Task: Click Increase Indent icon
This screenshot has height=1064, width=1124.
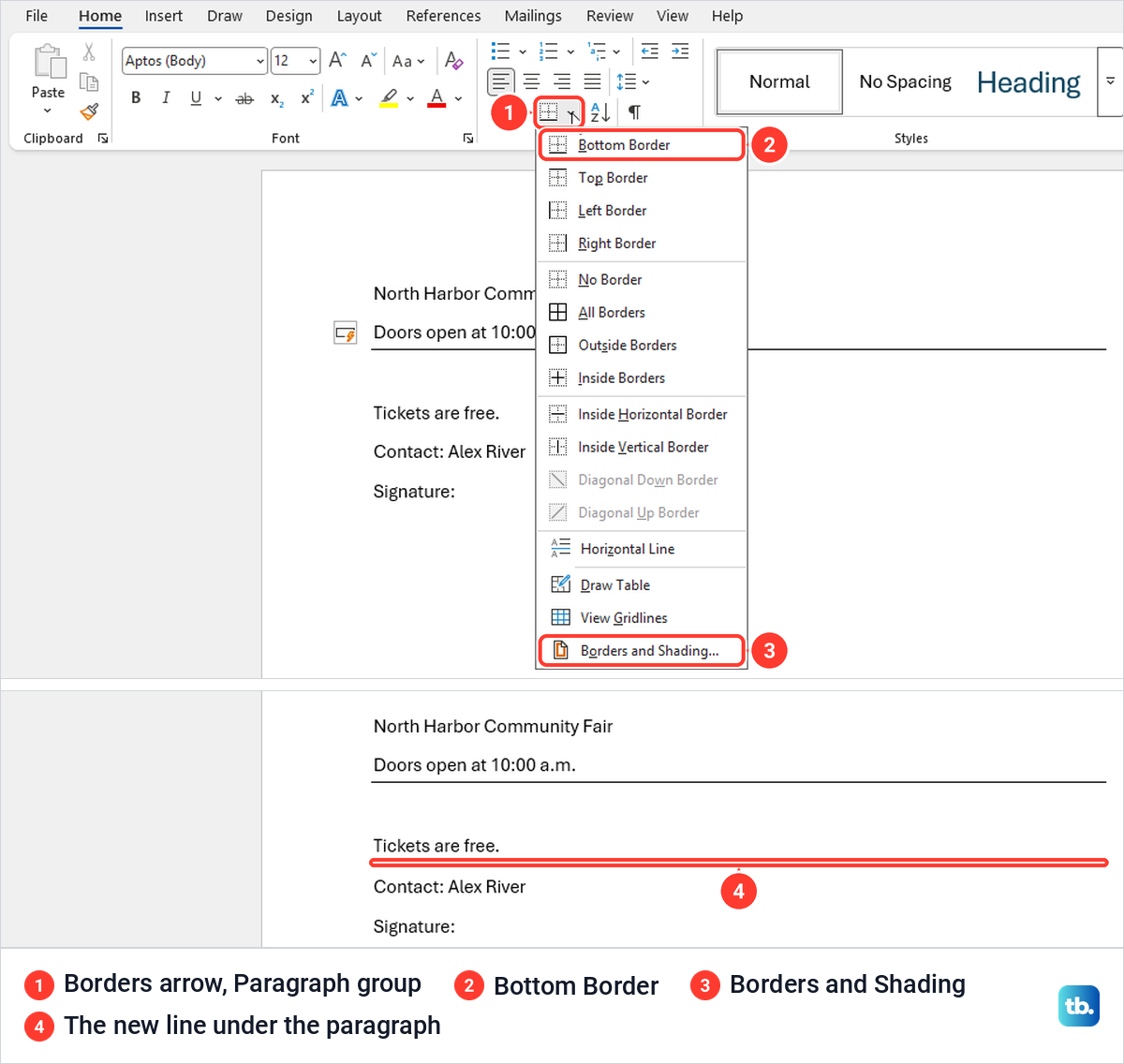Action: [681, 51]
